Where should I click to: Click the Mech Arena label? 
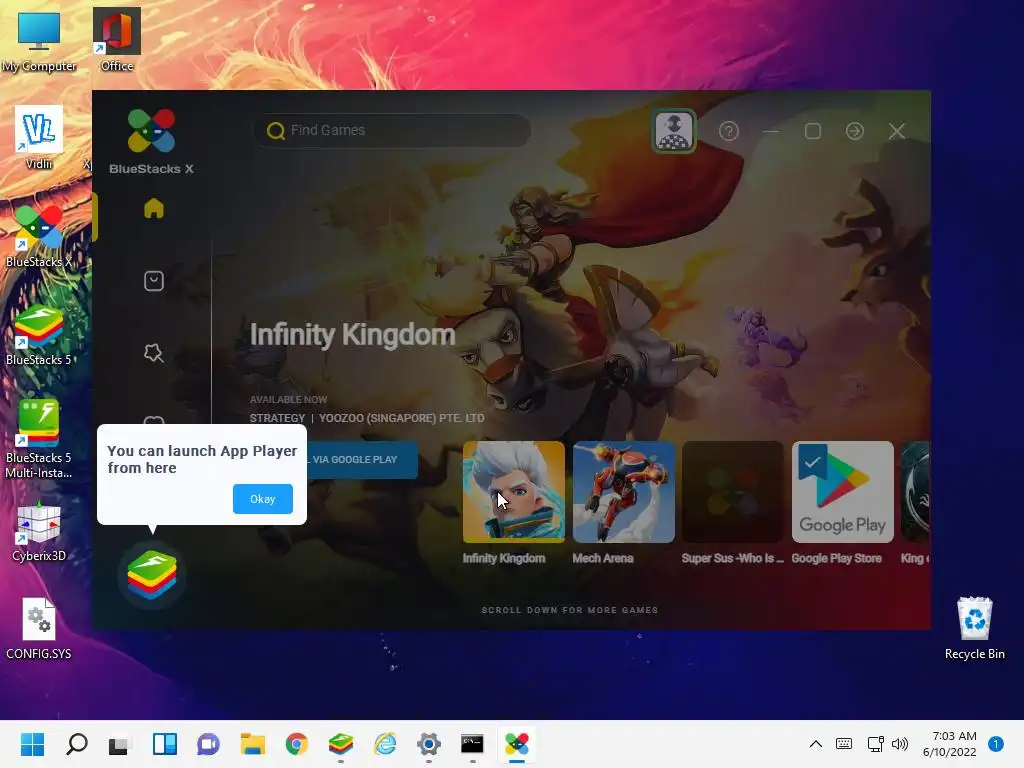click(603, 558)
